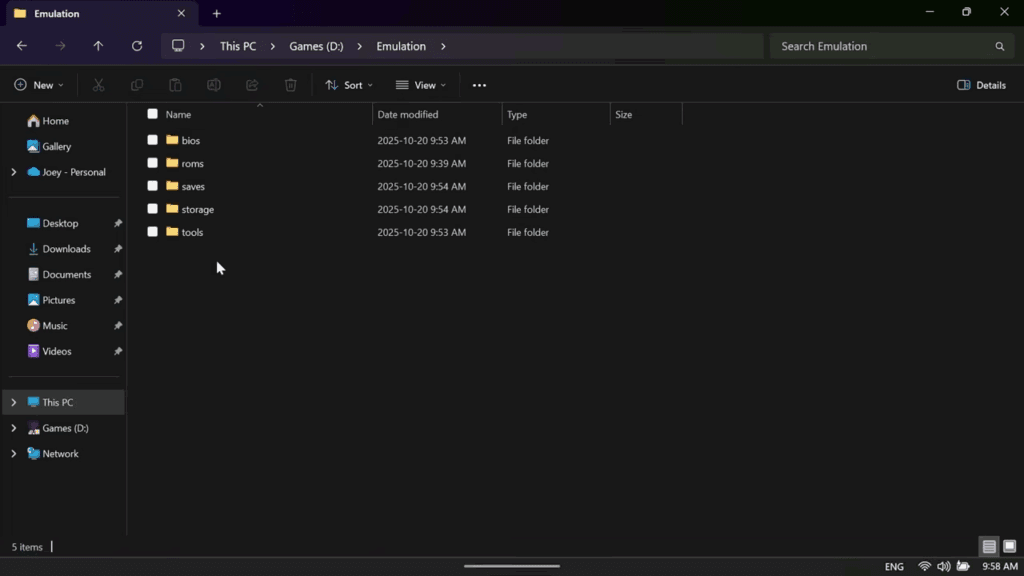The image size is (1024, 576).
Task: Open the network status icon in system tray
Action: [x=926, y=565]
